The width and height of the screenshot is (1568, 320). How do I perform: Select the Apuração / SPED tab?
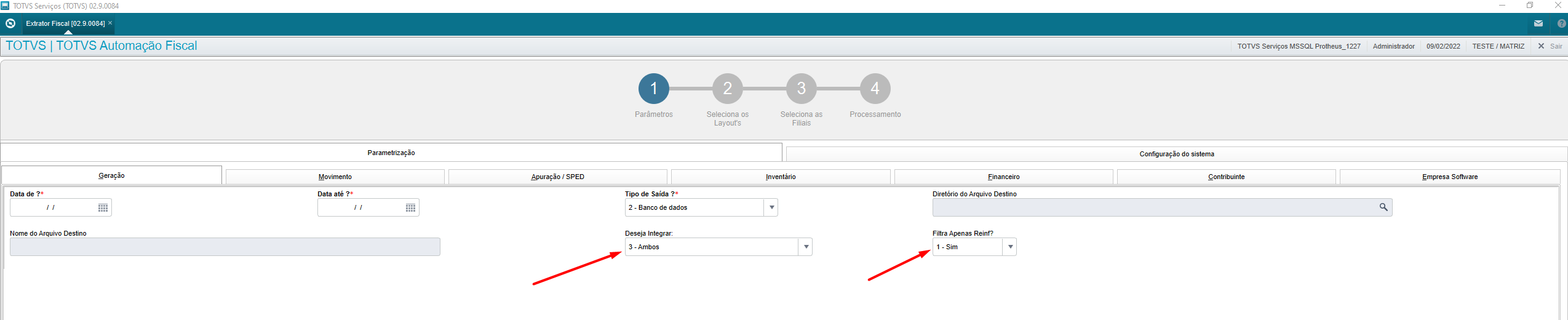[558, 177]
